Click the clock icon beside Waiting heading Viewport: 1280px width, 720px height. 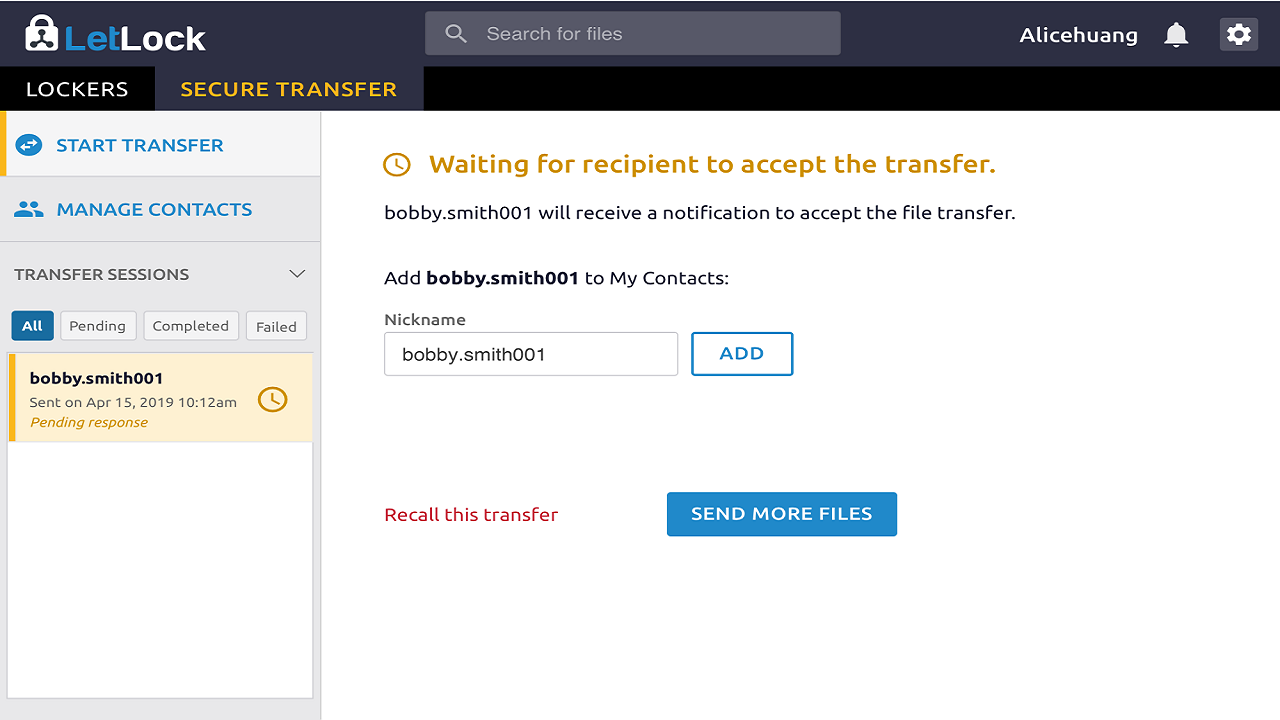[397, 165]
